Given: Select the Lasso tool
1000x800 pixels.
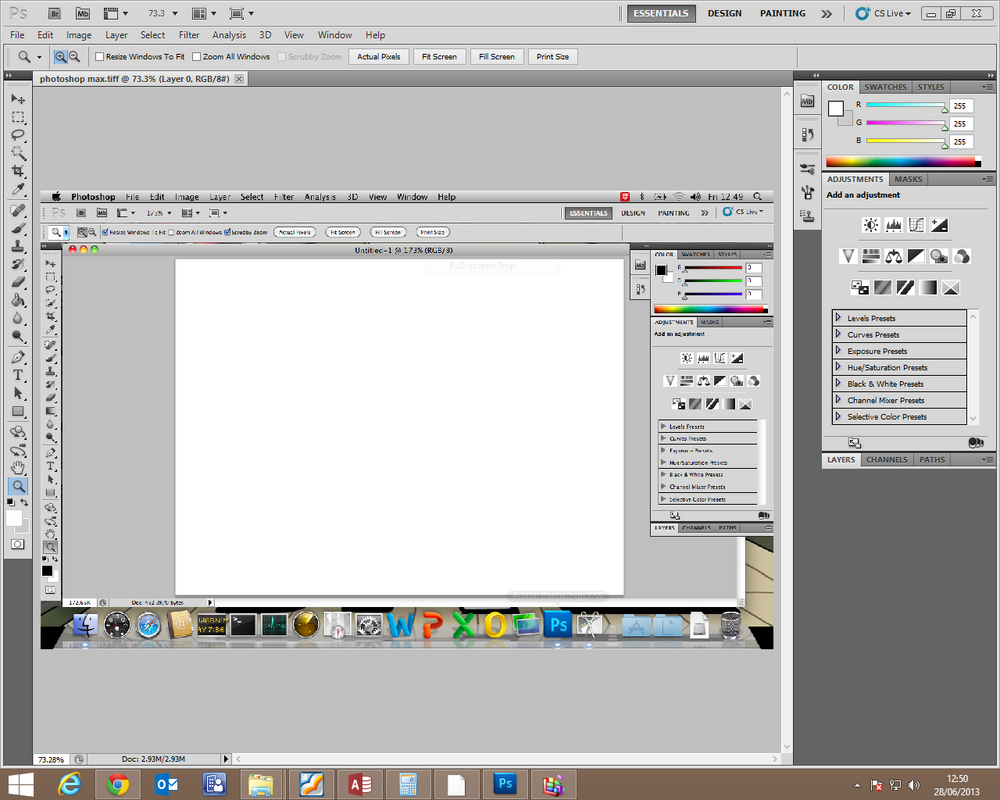Looking at the screenshot, I should [18, 135].
